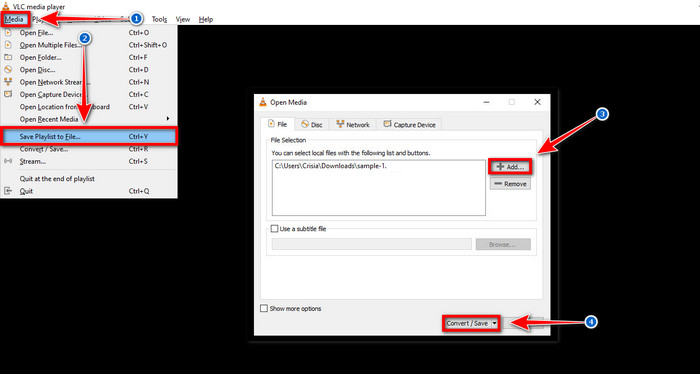The image size is (700, 374).
Task: Minimize the Open Media dialog
Action: pyautogui.click(x=486, y=102)
